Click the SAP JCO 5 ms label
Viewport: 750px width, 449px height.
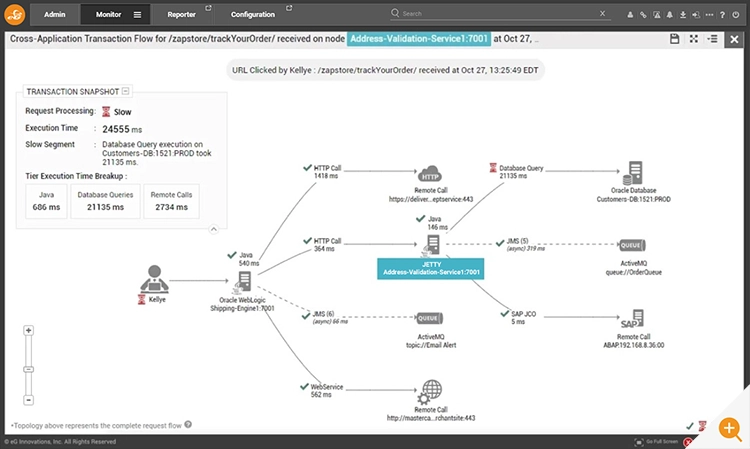[523, 318]
